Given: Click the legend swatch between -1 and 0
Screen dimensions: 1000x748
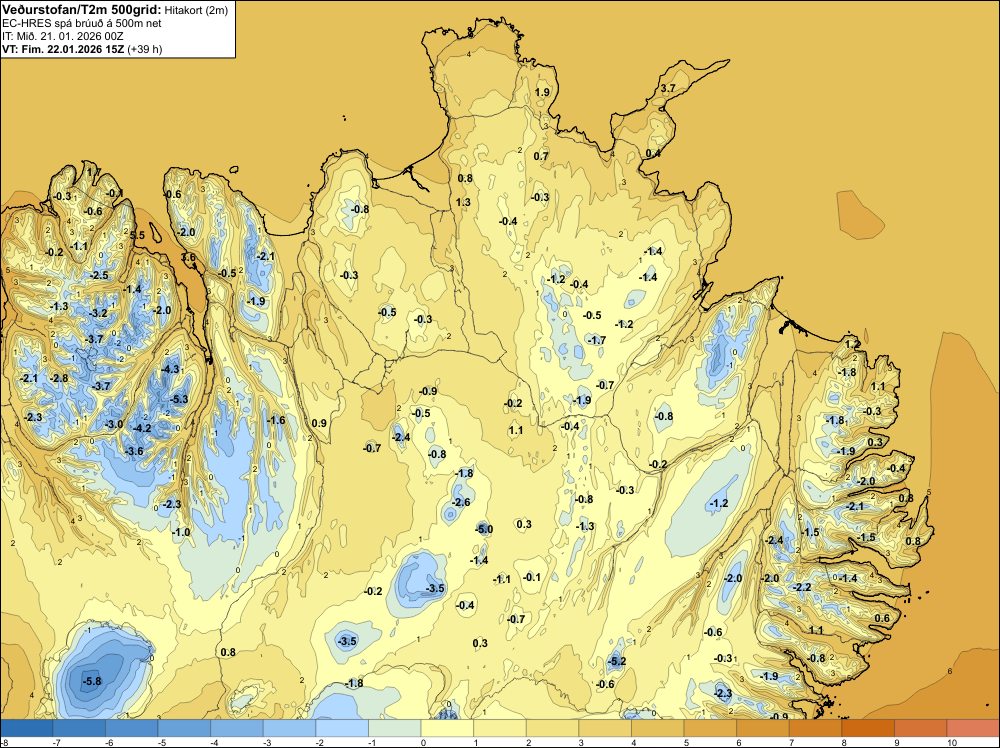Looking at the screenshot, I should point(395,728).
